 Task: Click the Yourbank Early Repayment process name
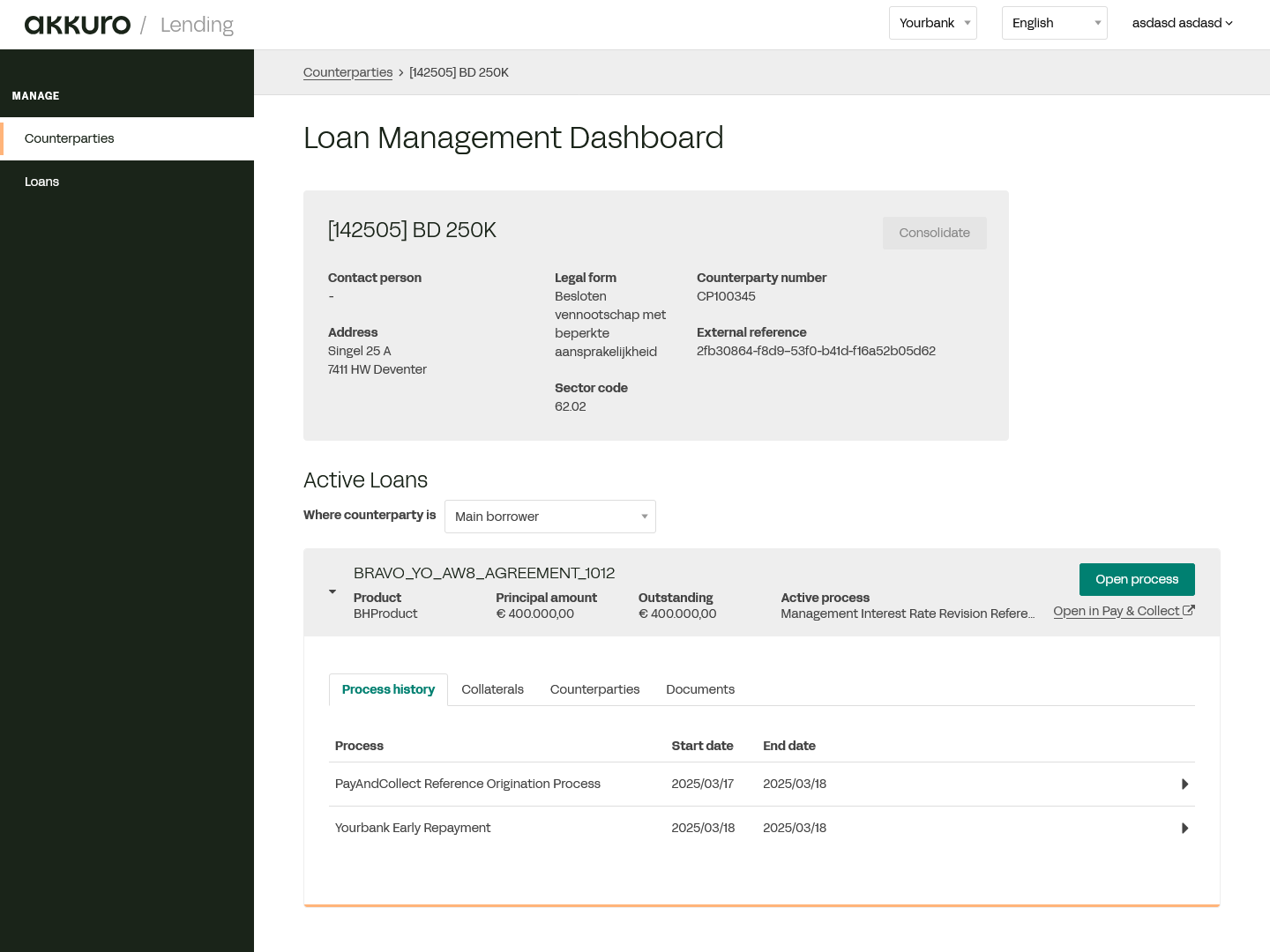413,828
